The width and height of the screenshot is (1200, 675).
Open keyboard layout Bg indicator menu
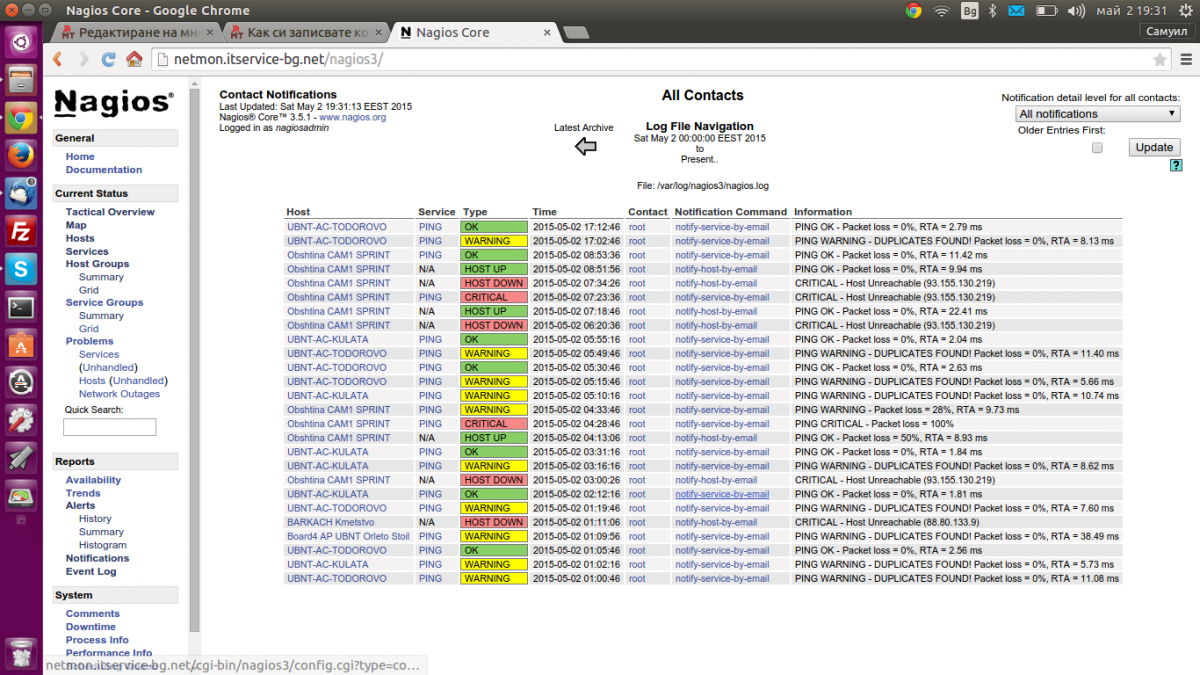coord(968,11)
